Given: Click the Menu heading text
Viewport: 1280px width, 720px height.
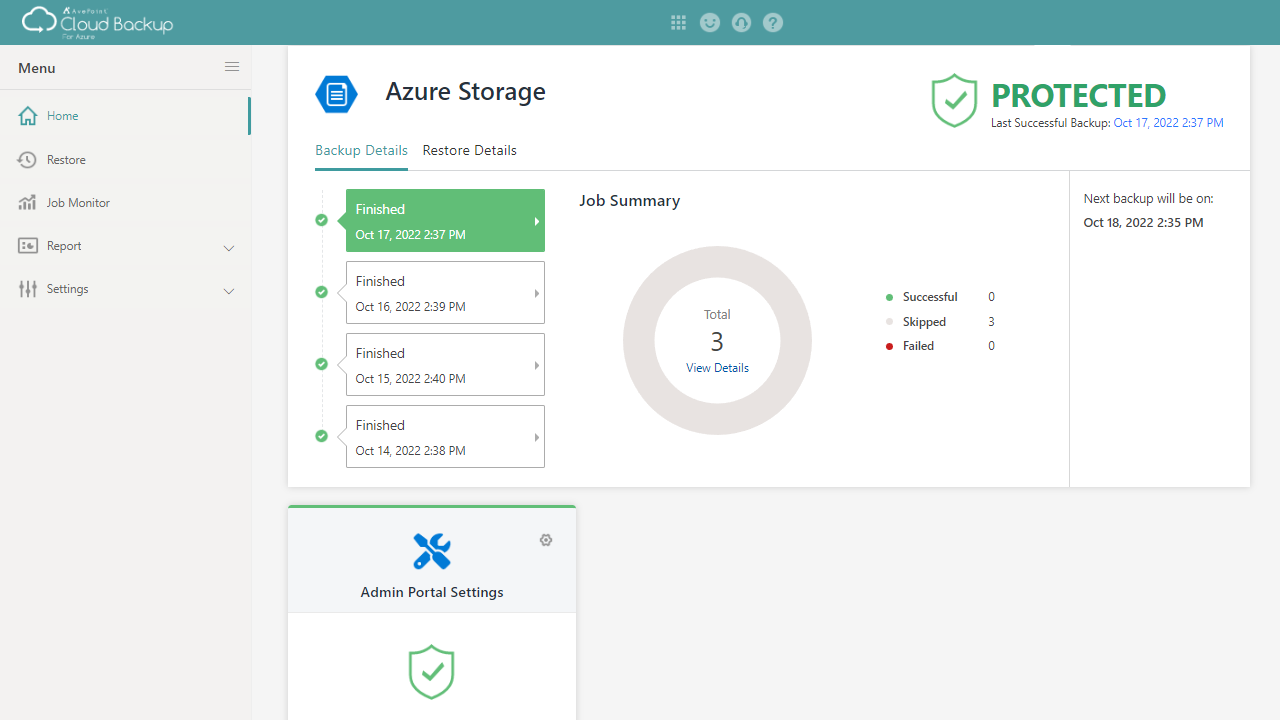Looking at the screenshot, I should click(x=37, y=68).
